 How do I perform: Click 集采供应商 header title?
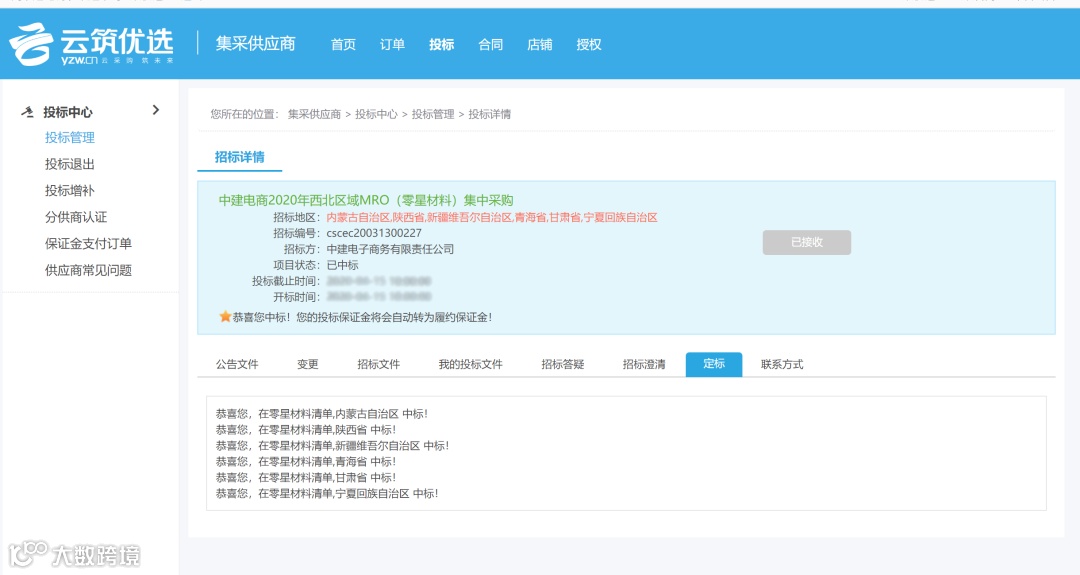pos(256,43)
